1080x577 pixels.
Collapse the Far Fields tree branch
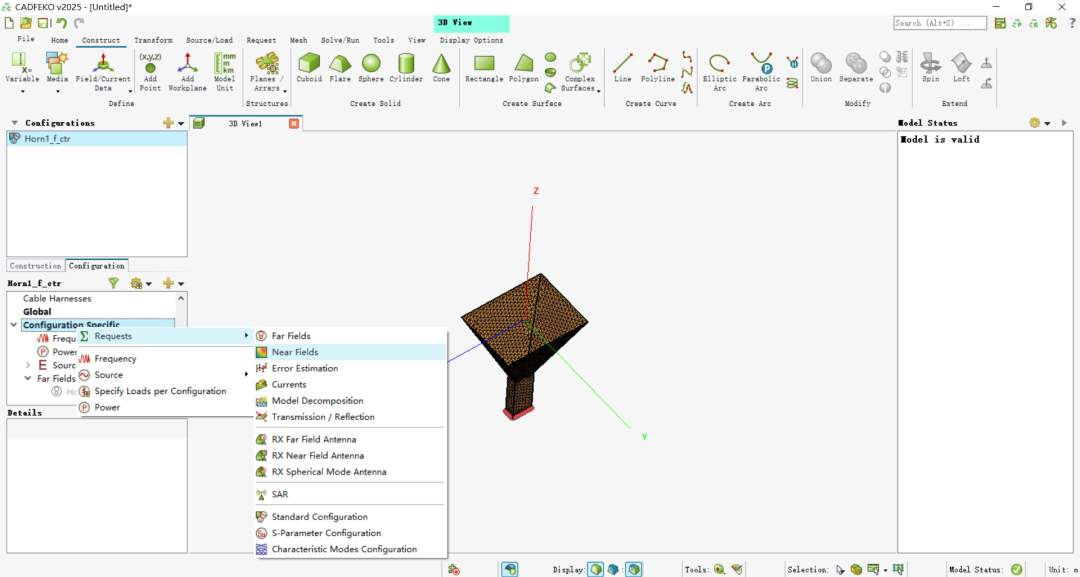click(28, 379)
